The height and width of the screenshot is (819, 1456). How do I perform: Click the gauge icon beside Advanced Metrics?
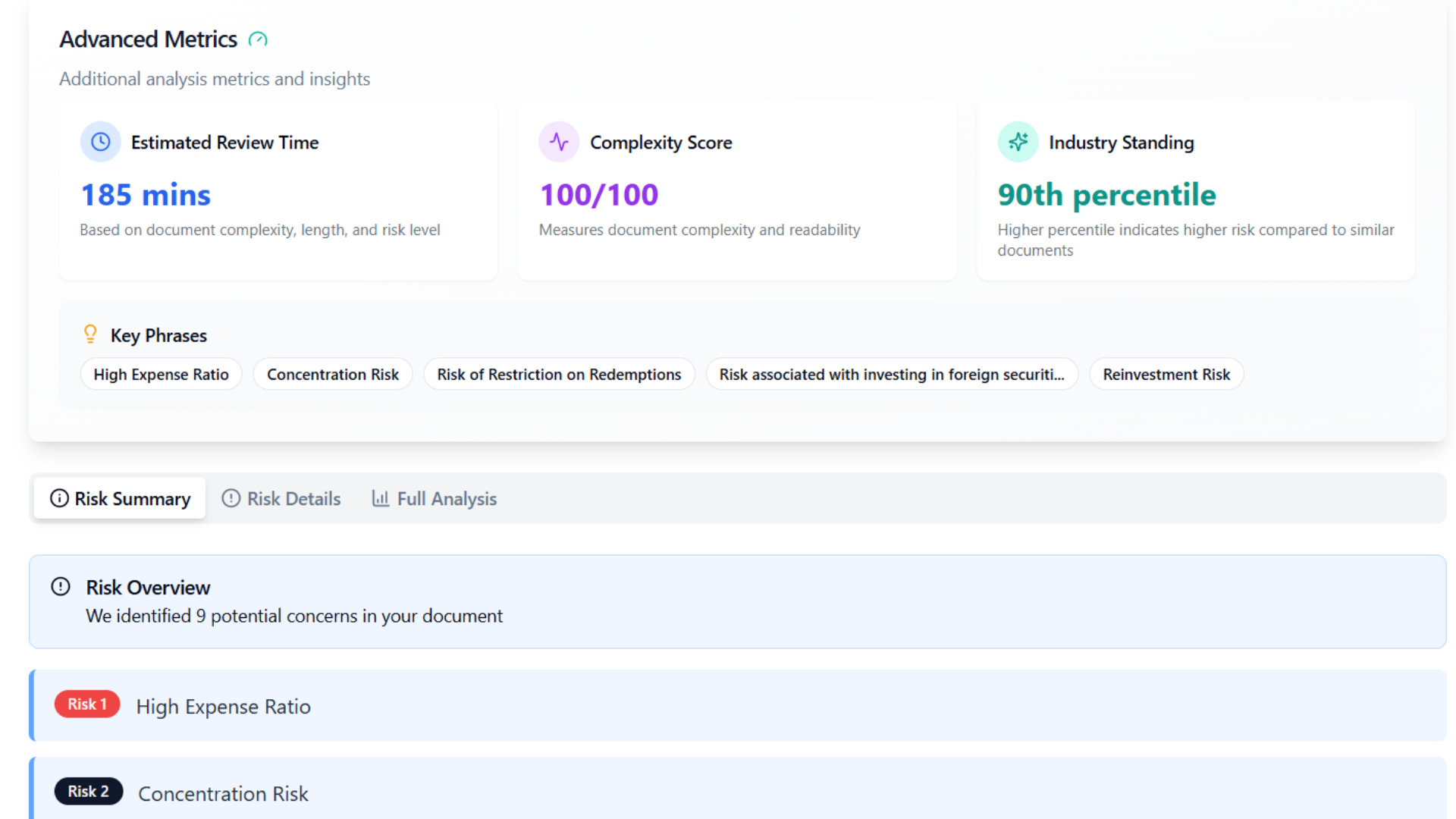coord(258,39)
